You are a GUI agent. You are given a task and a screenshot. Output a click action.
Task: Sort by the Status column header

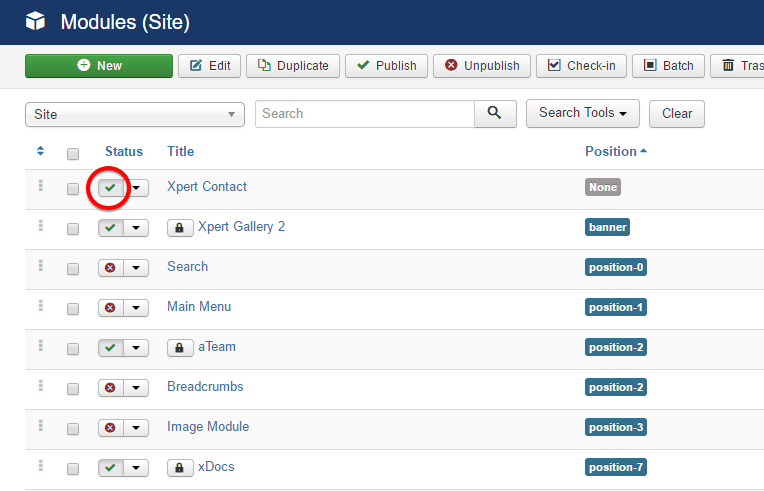click(124, 151)
